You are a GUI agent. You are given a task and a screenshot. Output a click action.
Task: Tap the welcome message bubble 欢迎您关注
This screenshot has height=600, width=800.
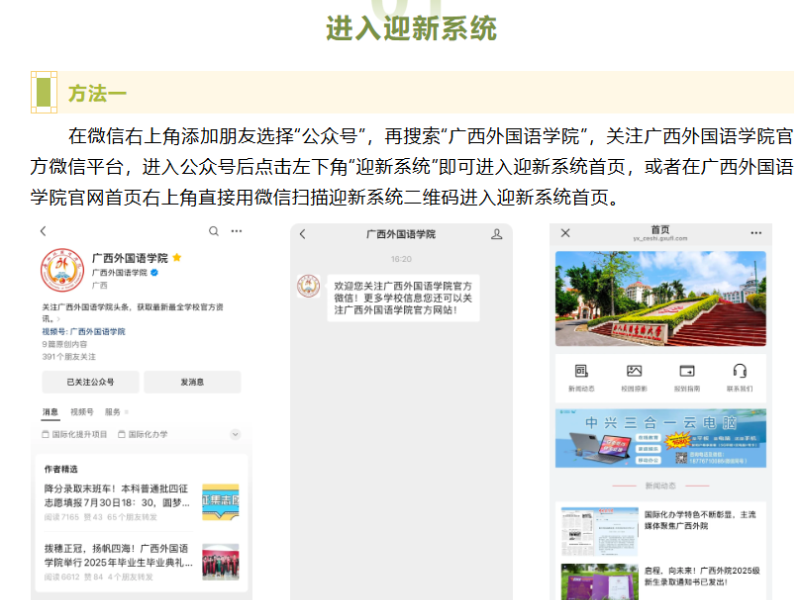pyautogui.click(x=403, y=298)
